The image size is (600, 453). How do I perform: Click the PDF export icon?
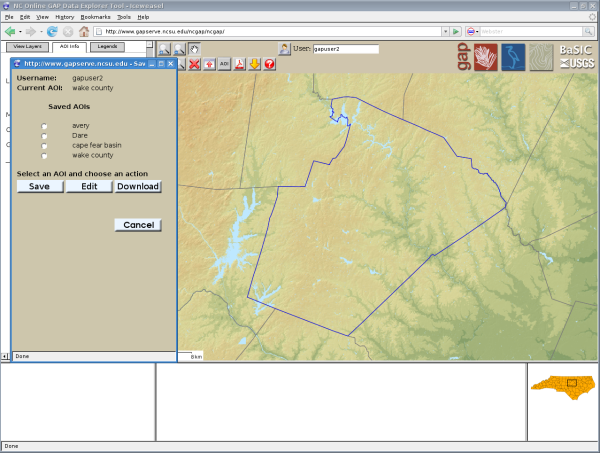tap(240, 64)
